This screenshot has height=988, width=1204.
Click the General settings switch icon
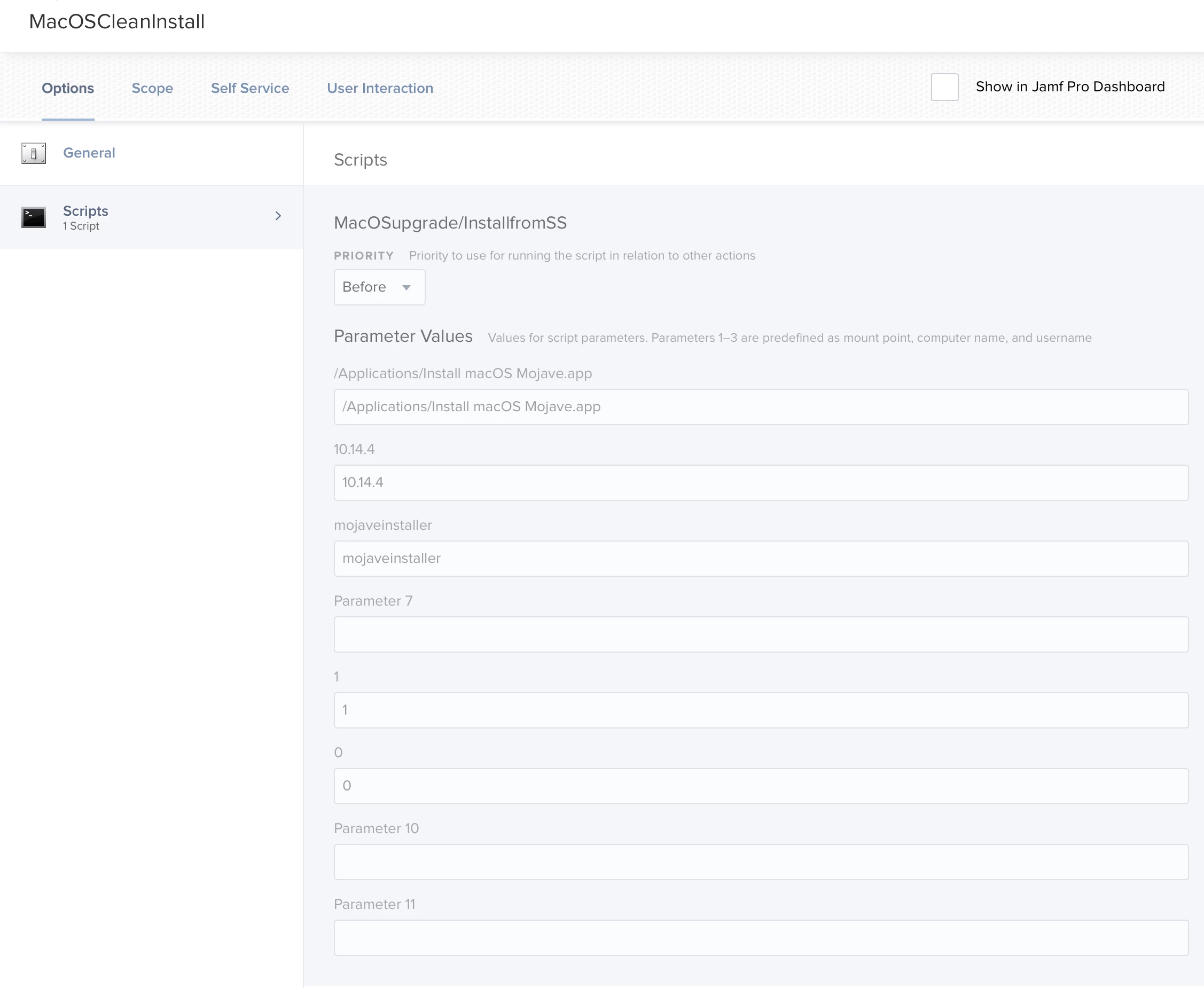click(x=34, y=153)
